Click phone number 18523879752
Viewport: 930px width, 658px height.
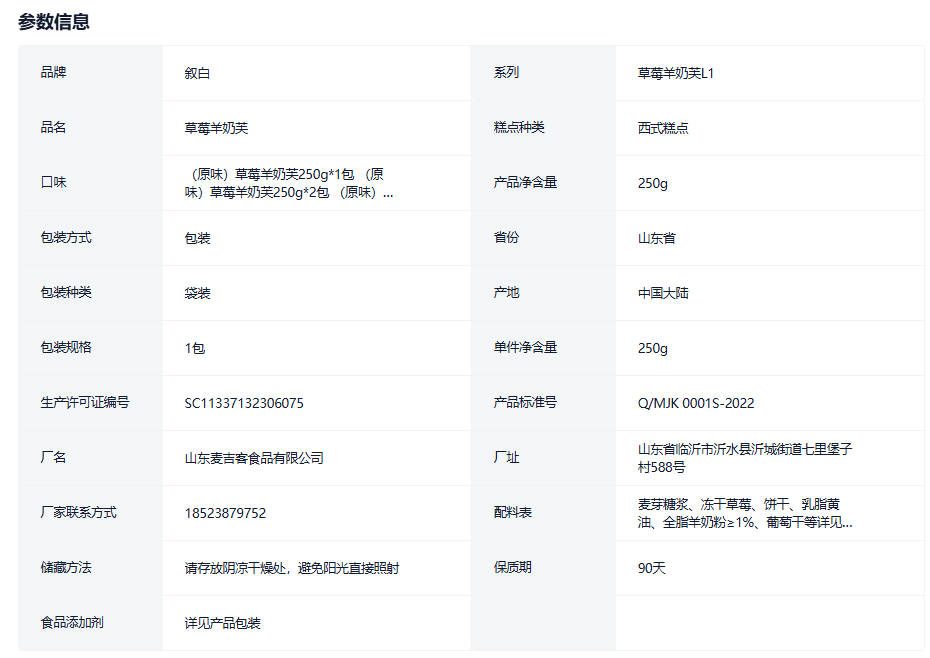point(225,513)
